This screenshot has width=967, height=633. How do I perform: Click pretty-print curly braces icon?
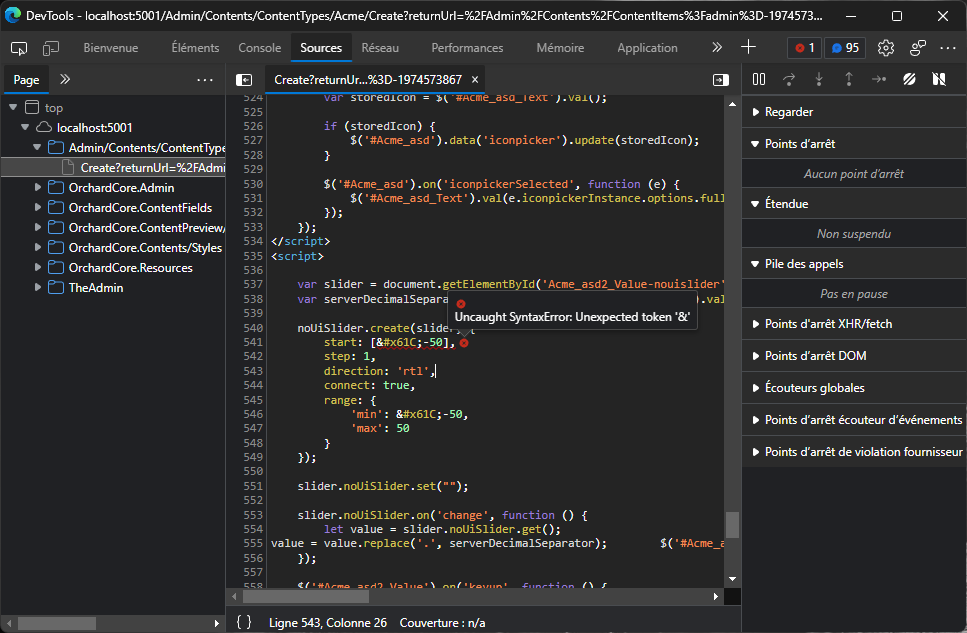[x=243, y=622]
